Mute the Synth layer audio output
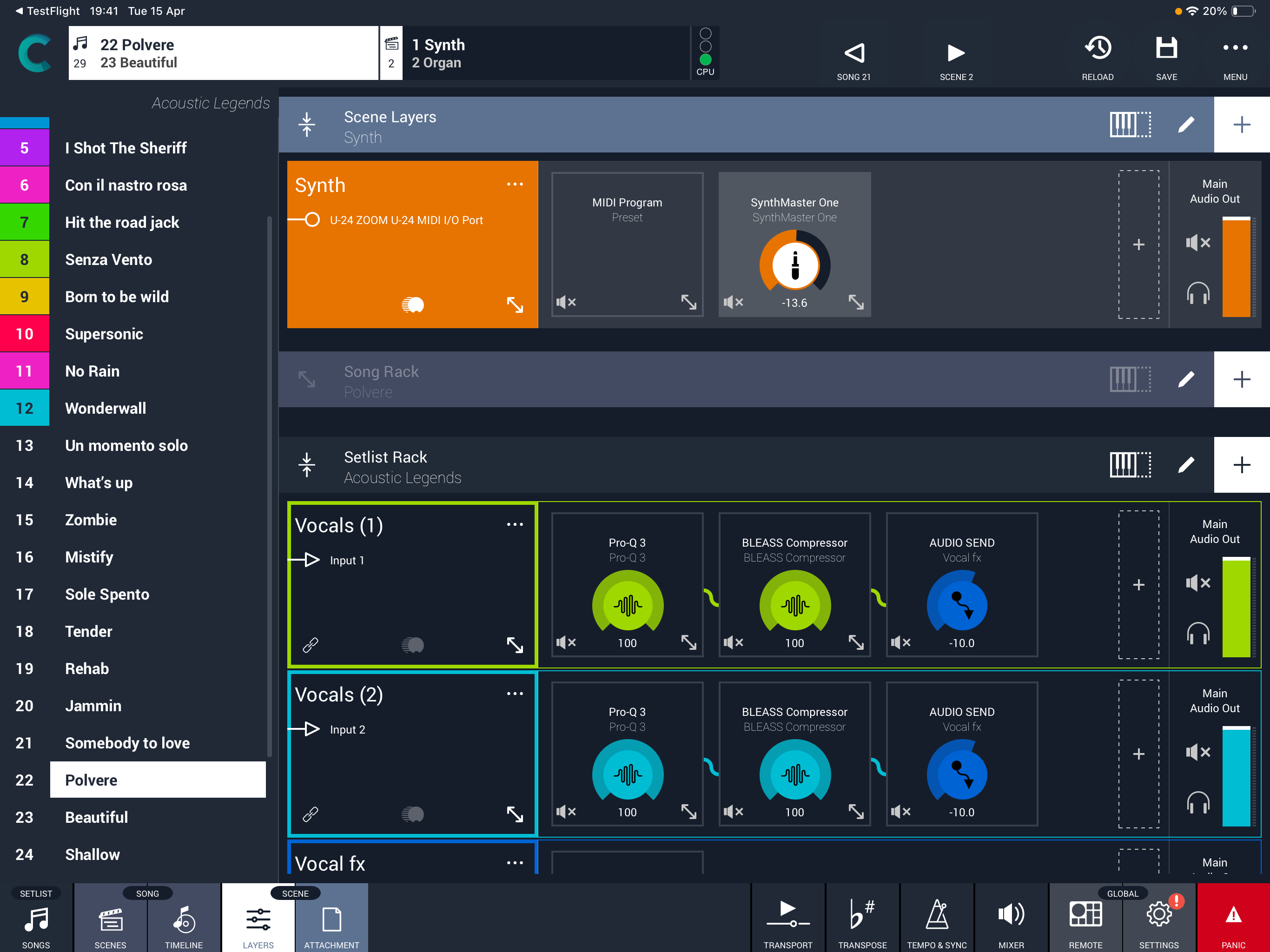The width and height of the screenshot is (1270, 952). tap(1197, 242)
